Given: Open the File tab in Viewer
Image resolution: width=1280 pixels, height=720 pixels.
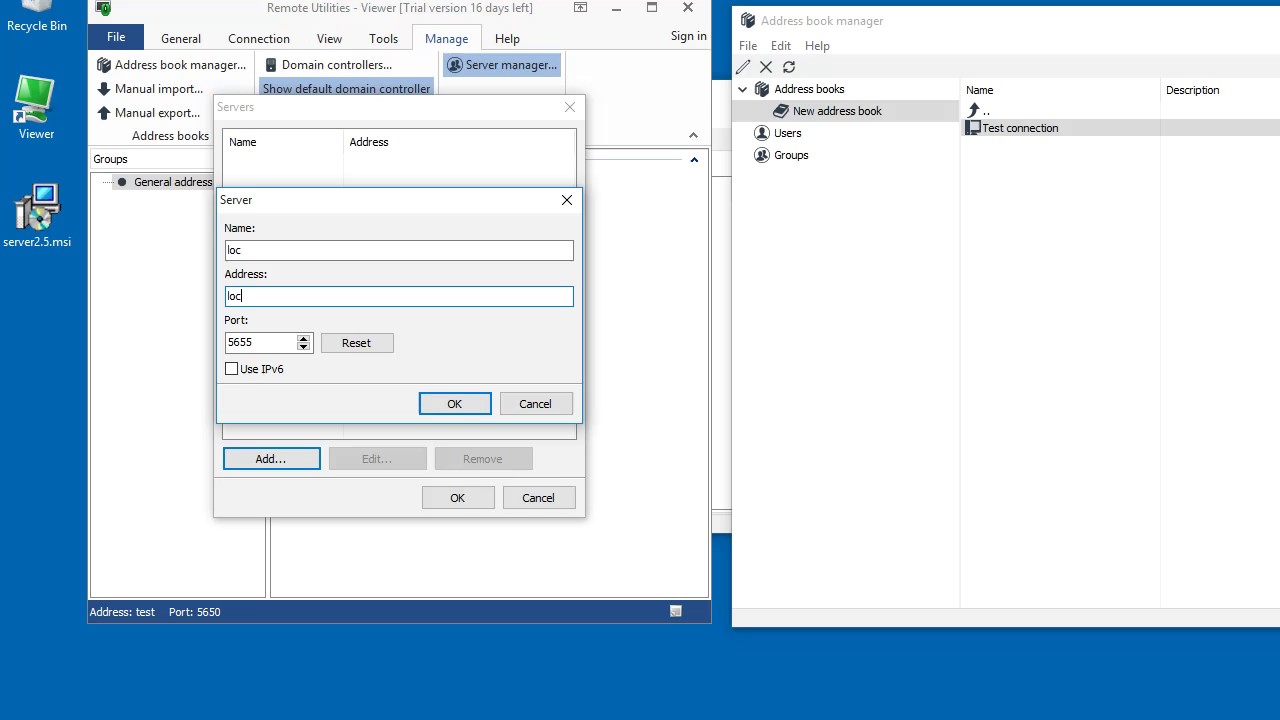Looking at the screenshot, I should coord(116,37).
